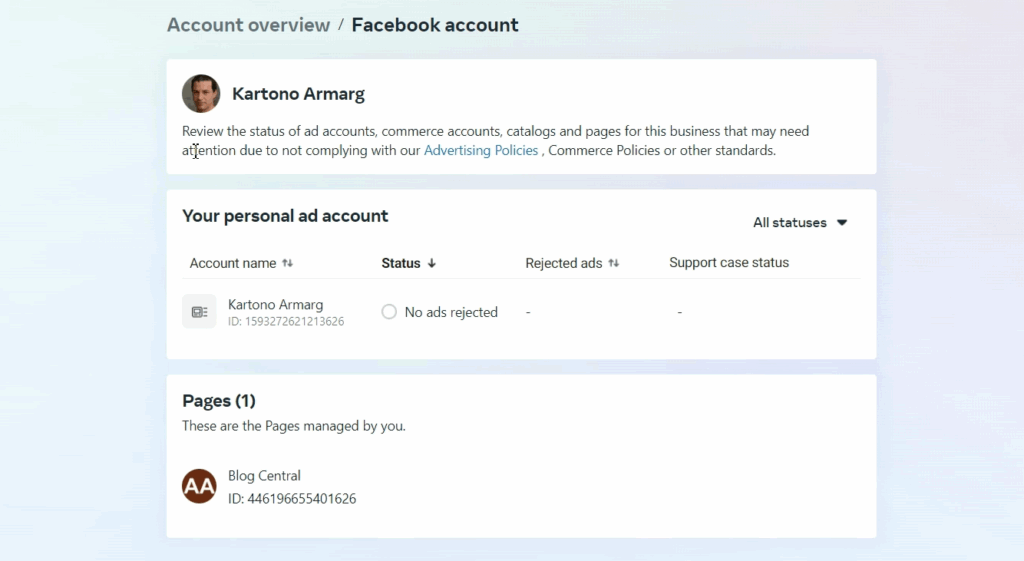Select the Status column header label
The width and height of the screenshot is (1024, 561).
pyautogui.click(x=401, y=264)
